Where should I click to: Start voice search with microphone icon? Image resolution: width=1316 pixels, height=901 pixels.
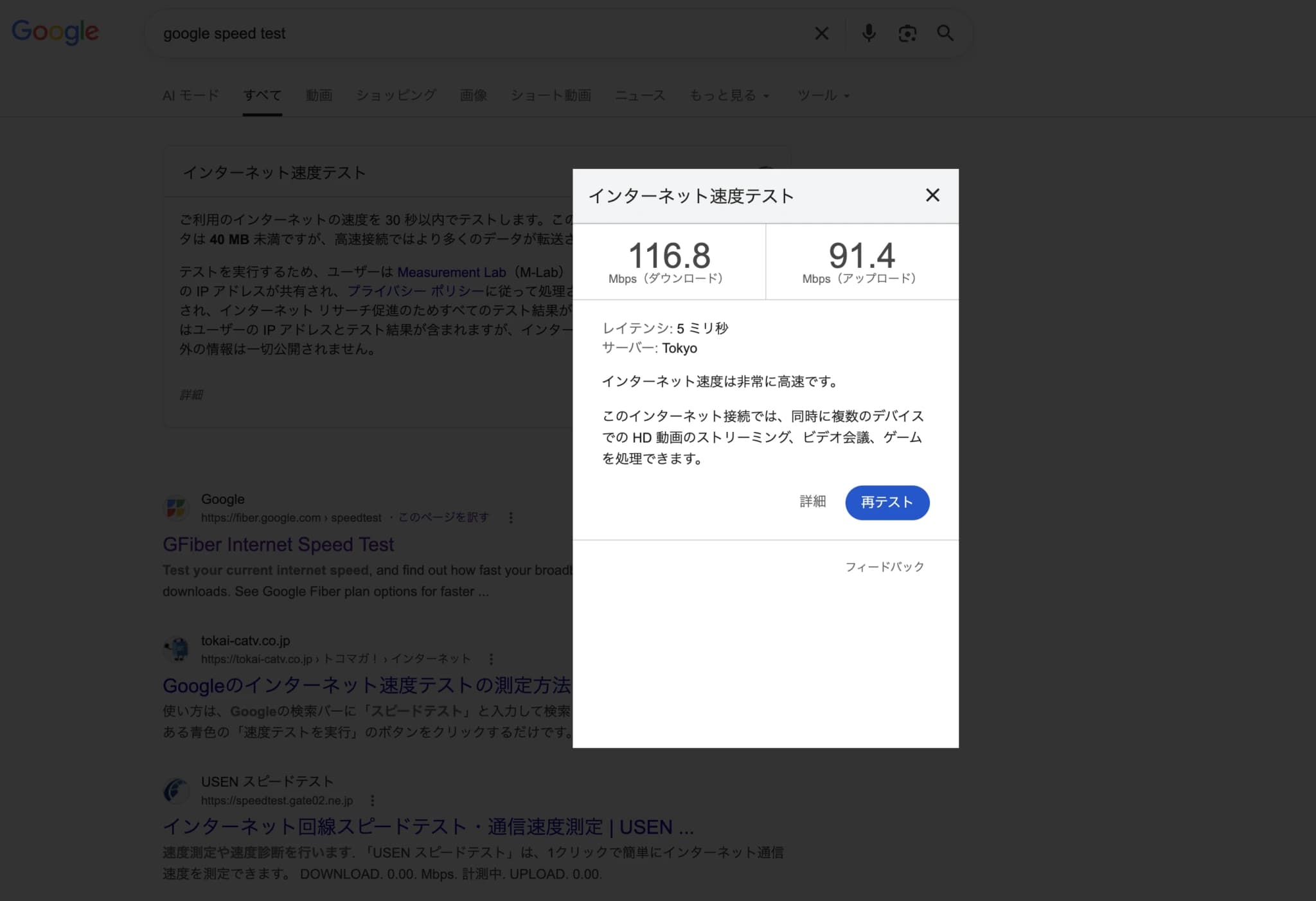click(869, 33)
